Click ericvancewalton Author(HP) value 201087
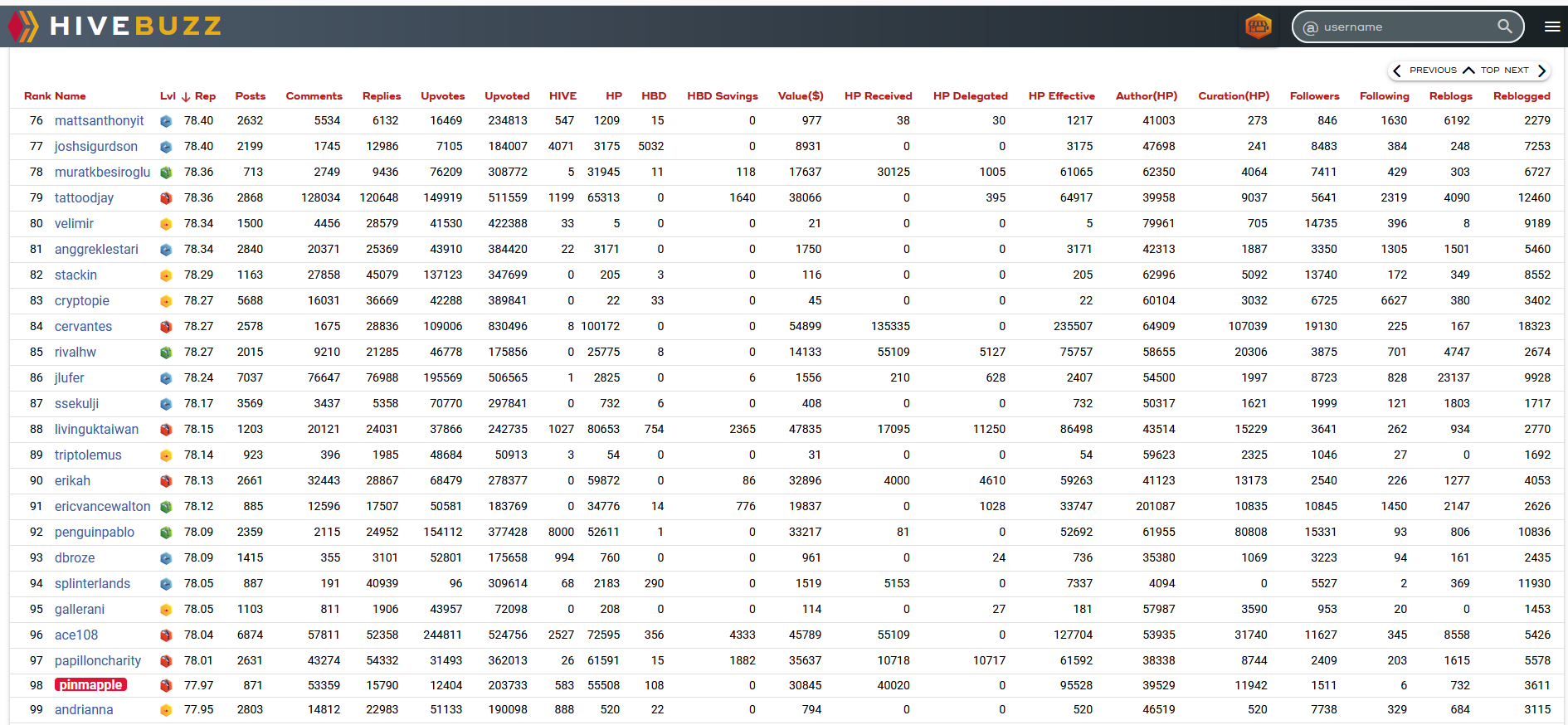Image resolution: width=1568 pixels, height=725 pixels. coord(1155,507)
